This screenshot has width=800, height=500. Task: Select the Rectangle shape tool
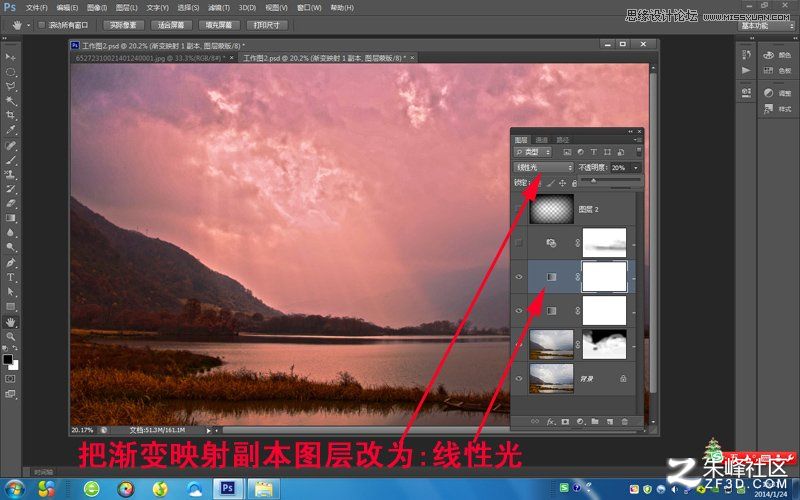point(10,307)
